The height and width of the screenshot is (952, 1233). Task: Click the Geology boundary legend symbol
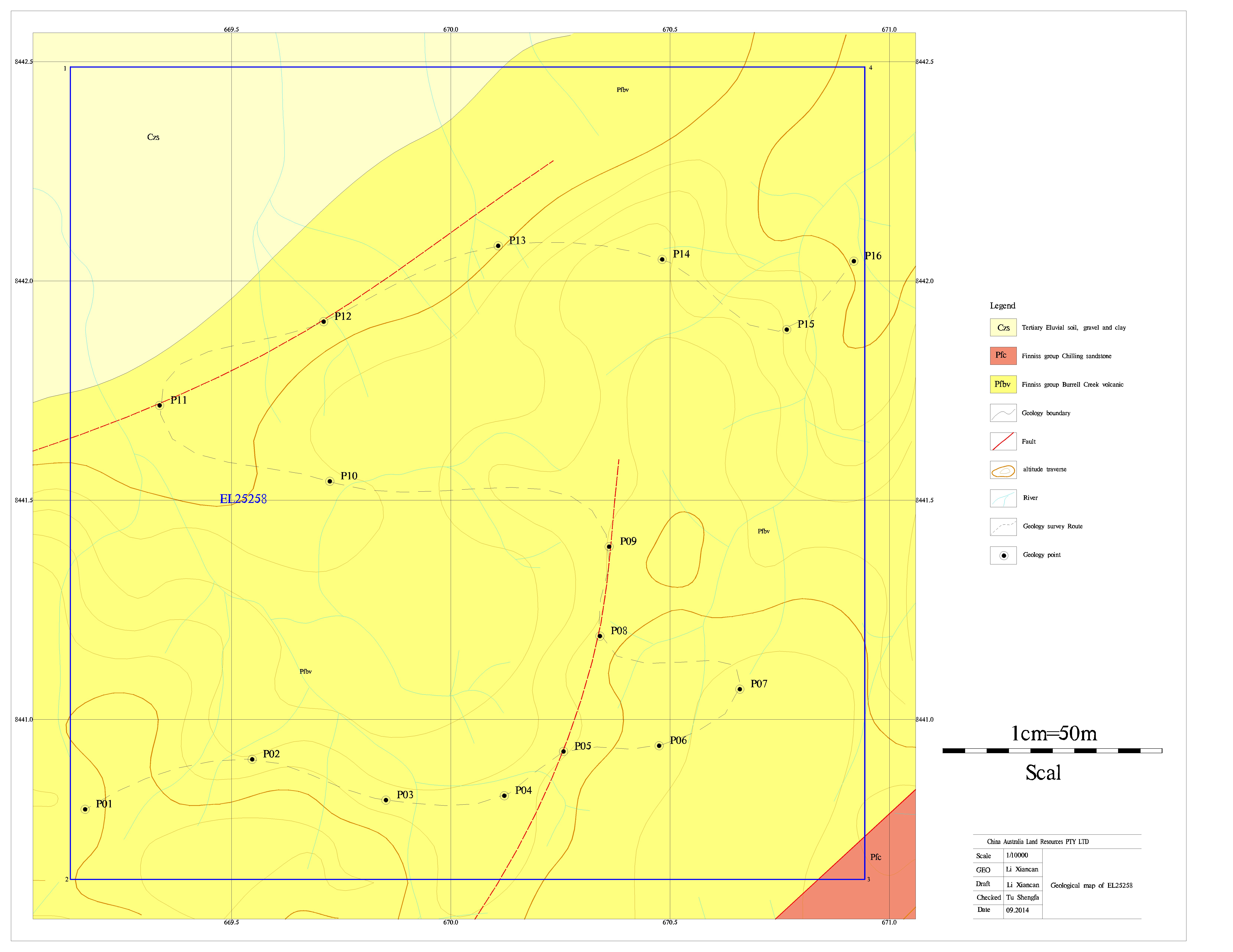[1003, 413]
